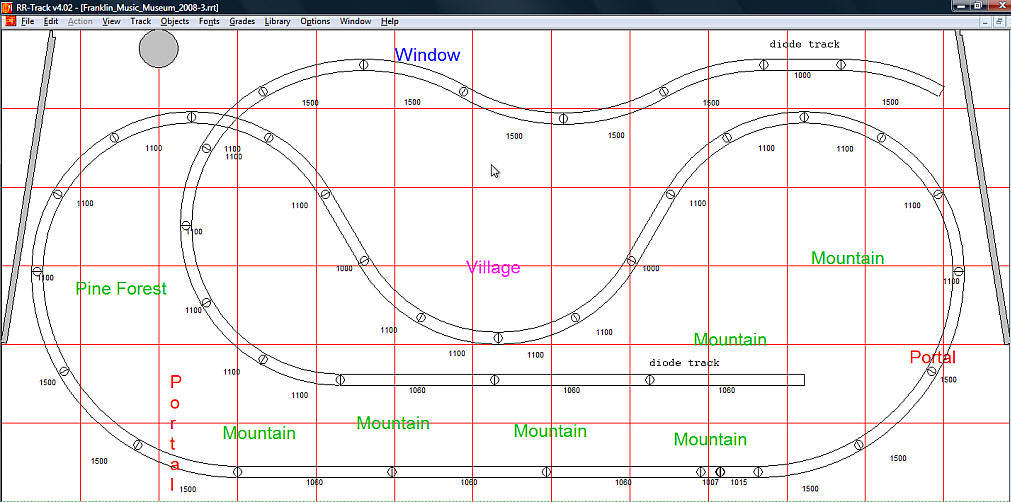1011x502 pixels.
Task: Open the Help menu
Action: pyautogui.click(x=389, y=21)
